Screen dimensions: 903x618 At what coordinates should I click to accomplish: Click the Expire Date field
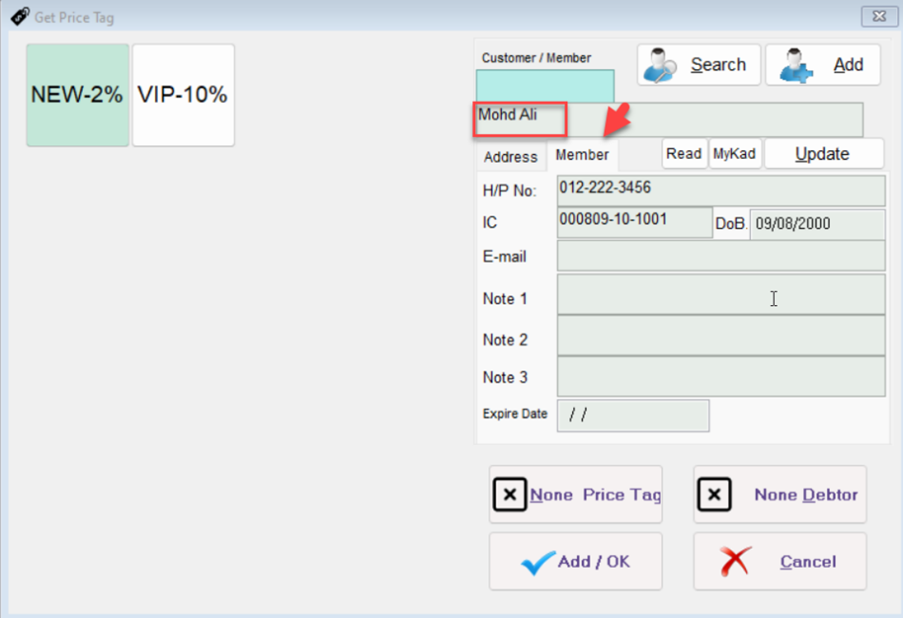[632, 415]
